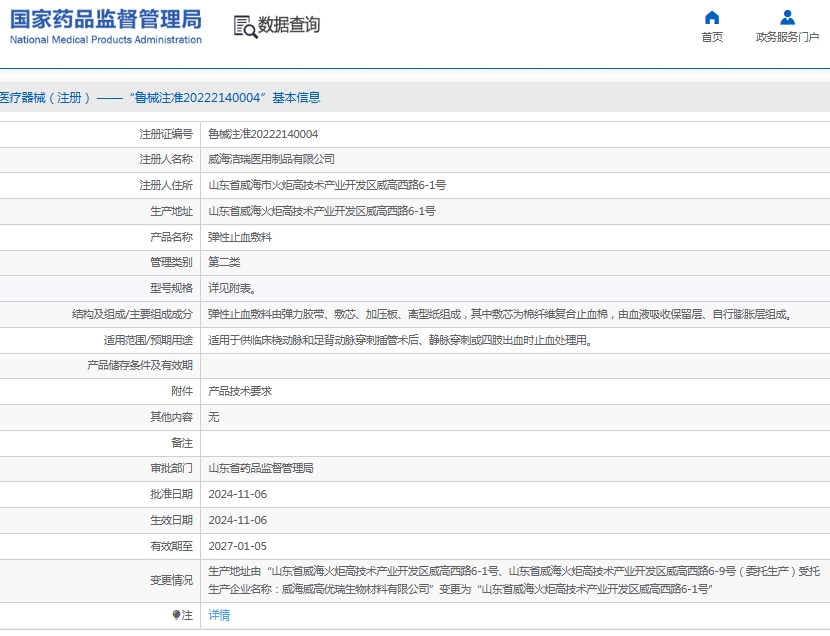The width and height of the screenshot is (830, 636).
Task: Click the 型号规格 field label
Action: (x=172, y=288)
